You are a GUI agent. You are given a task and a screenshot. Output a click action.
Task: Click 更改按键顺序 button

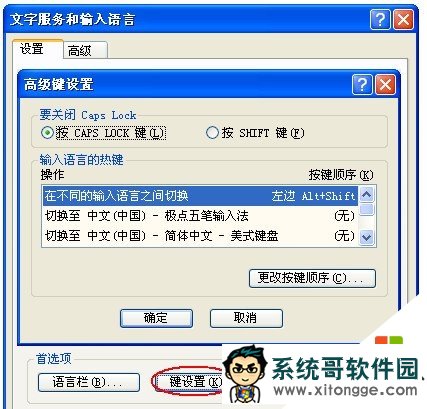(312, 278)
